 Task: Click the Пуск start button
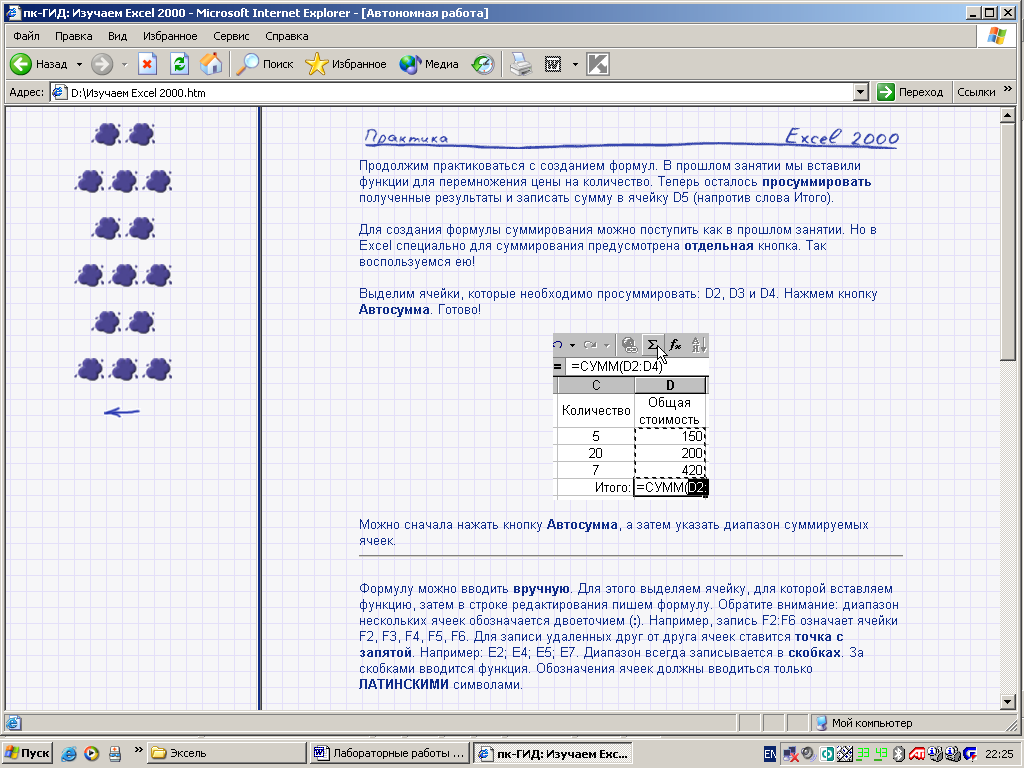pos(27,753)
